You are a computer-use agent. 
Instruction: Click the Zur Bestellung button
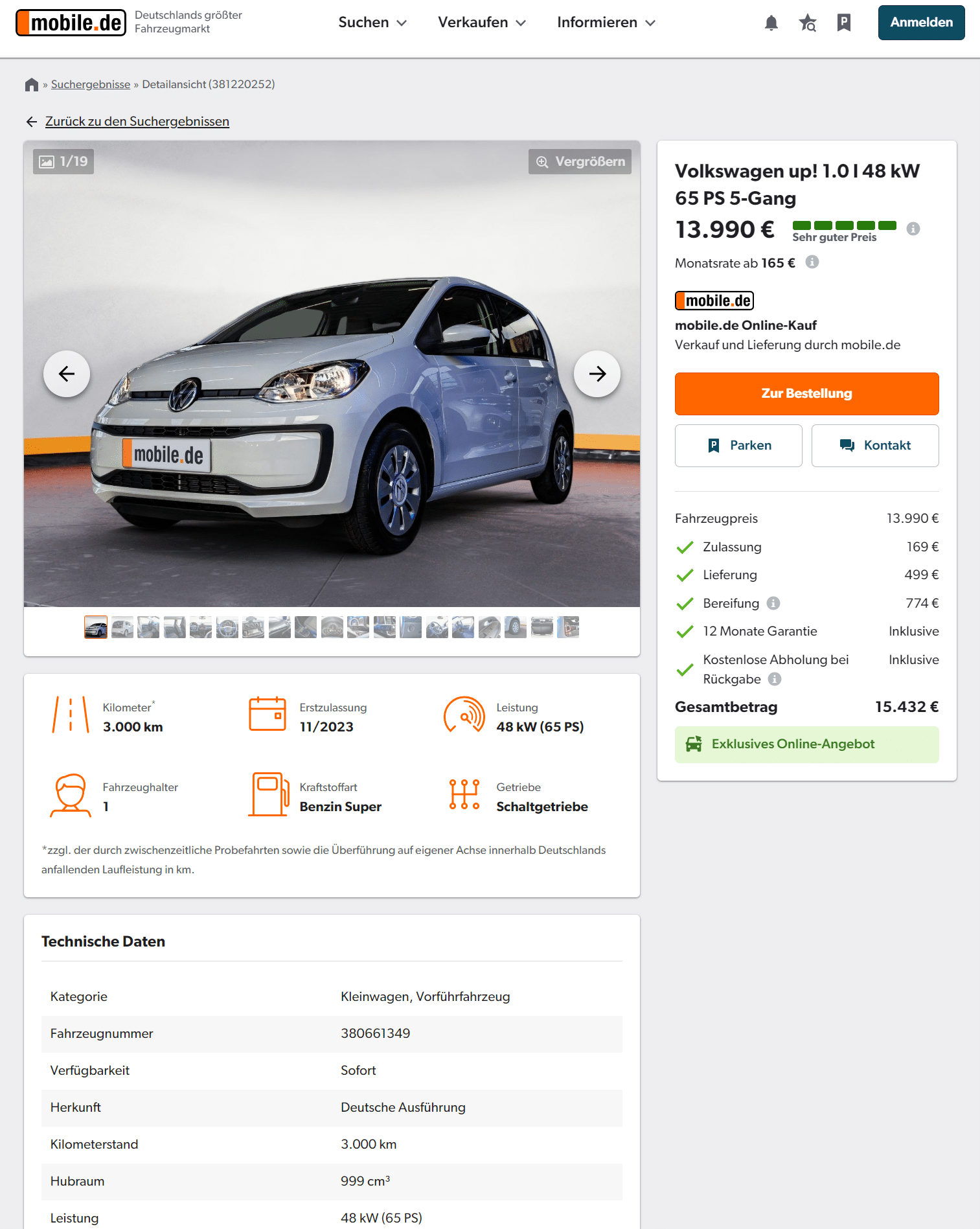point(806,393)
